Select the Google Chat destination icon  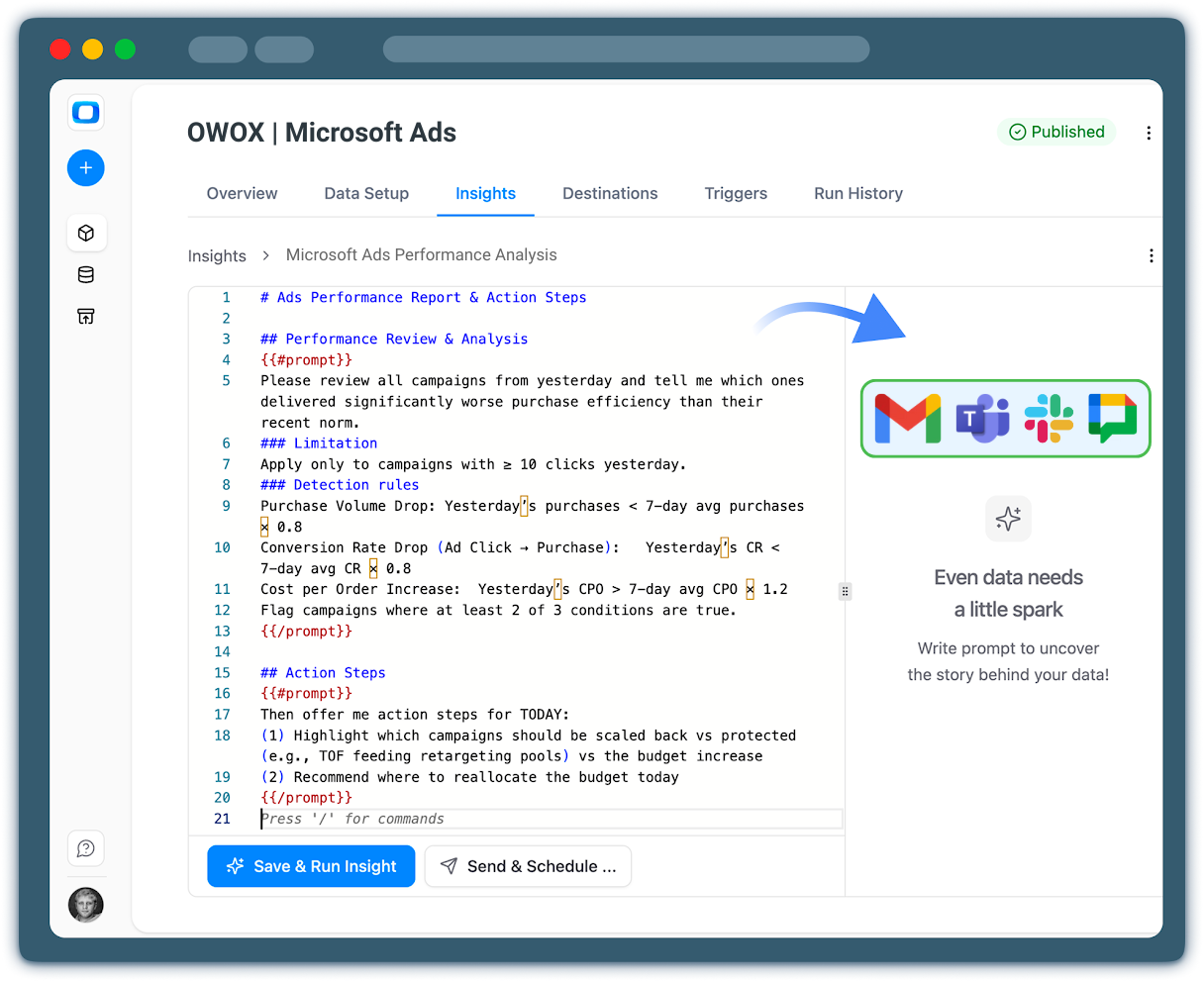[1113, 418]
